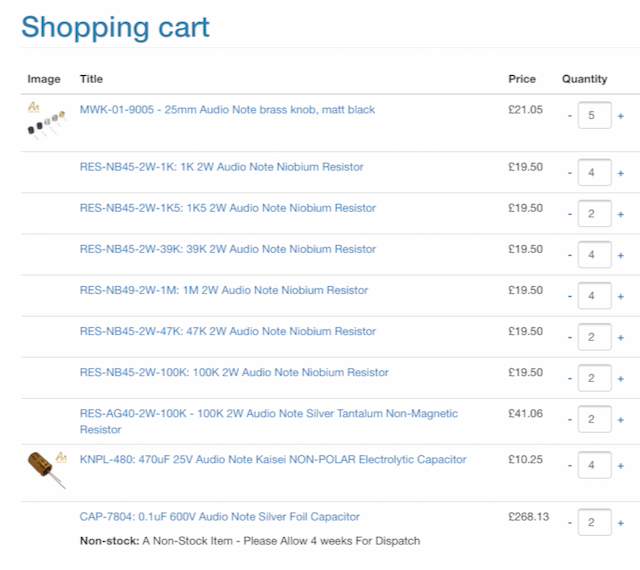The image size is (640, 570).
Task: Open the brass knob product thumbnail
Action: coord(46,121)
